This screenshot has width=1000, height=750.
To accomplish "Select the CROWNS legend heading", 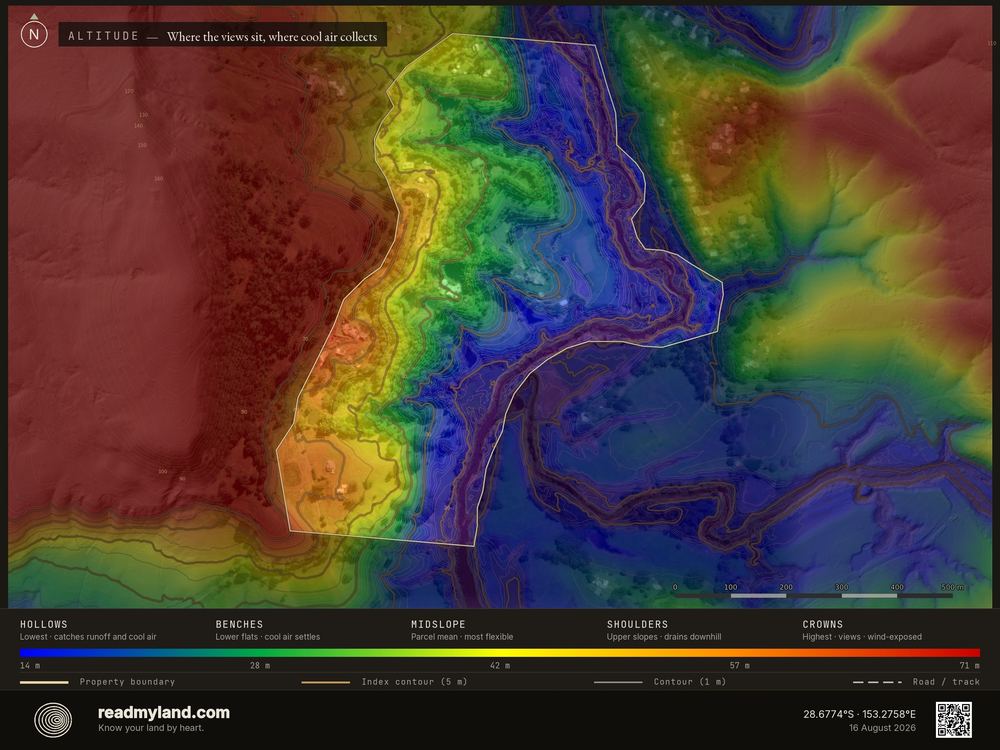I will tap(823, 624).
